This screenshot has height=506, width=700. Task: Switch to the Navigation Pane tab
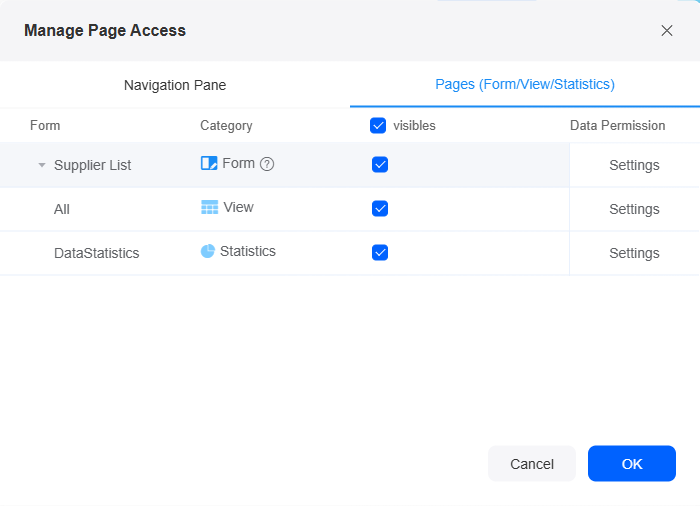[175, 85]
